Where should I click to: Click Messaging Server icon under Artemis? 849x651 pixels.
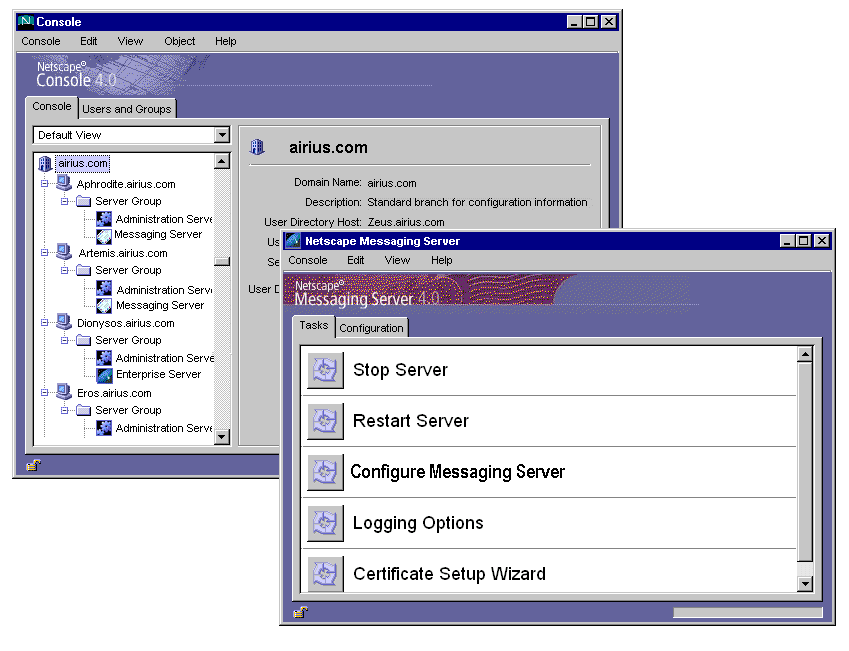[x=104, y=306]
